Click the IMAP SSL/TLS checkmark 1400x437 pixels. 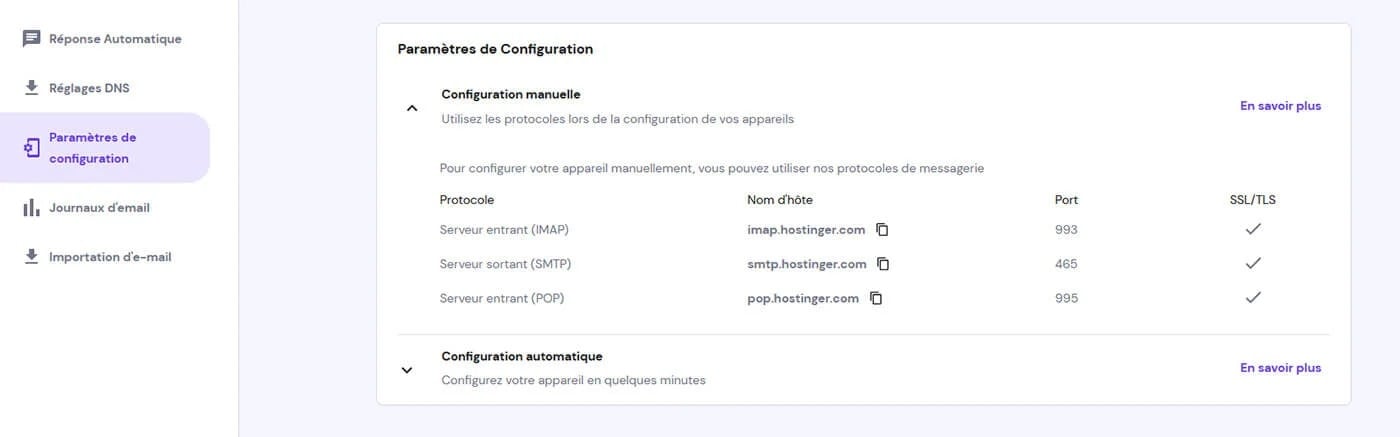point(1252,230)
